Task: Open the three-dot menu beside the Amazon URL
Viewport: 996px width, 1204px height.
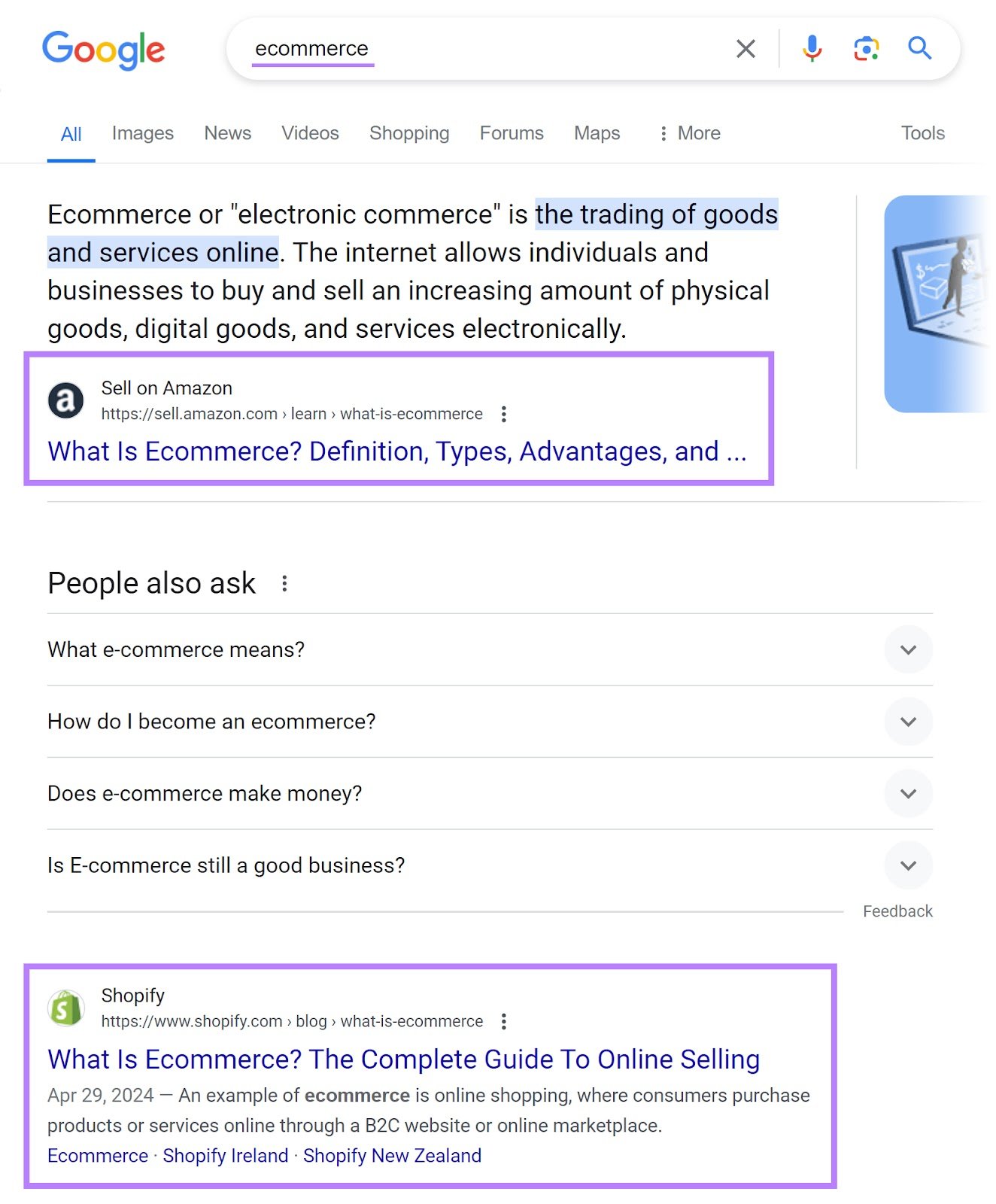Action: tap(504, 414)
